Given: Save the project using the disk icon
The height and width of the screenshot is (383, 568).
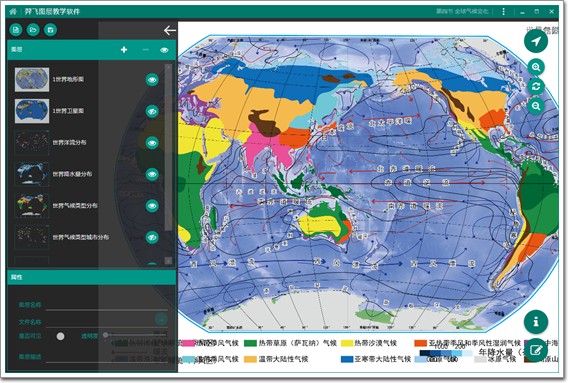Looking at the screenshot, I should (x=50, y=30).
